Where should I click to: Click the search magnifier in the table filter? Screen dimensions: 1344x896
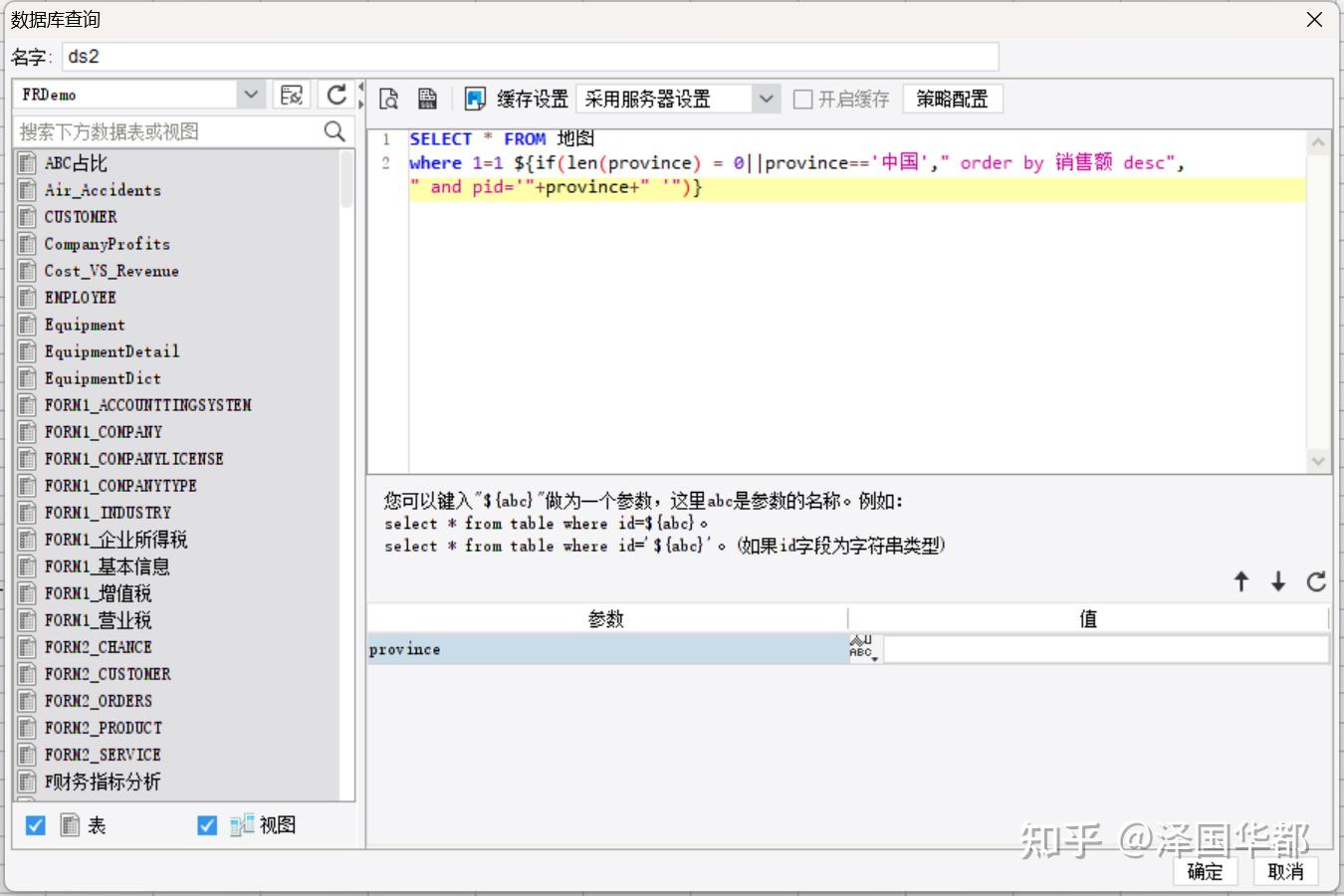point(335,130)
